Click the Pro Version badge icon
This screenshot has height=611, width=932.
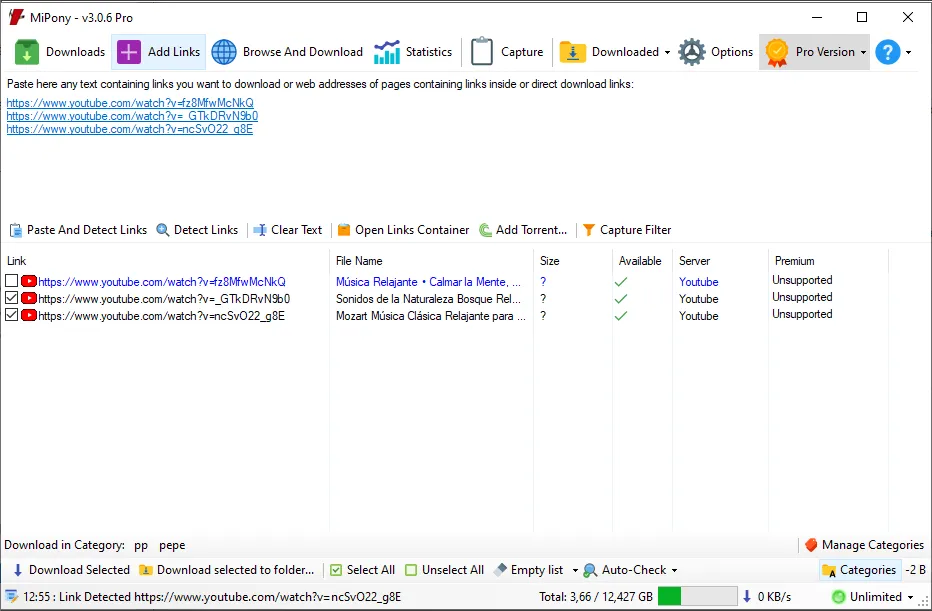point(777,52)
